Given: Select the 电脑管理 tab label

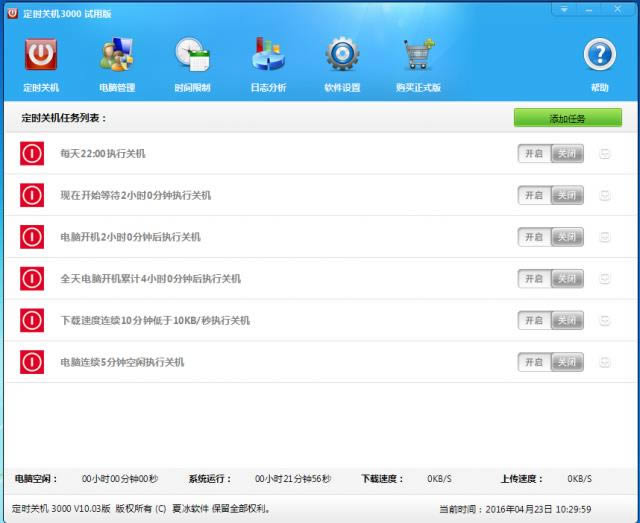Looking at the screenshot, I should point(117,87).
